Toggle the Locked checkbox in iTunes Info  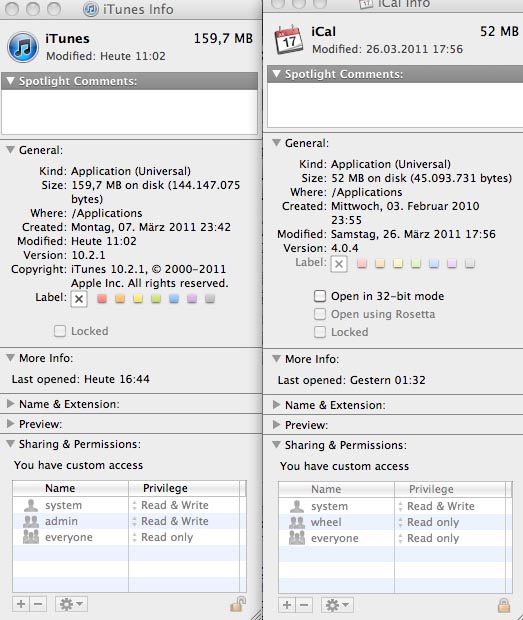[60, 331]
